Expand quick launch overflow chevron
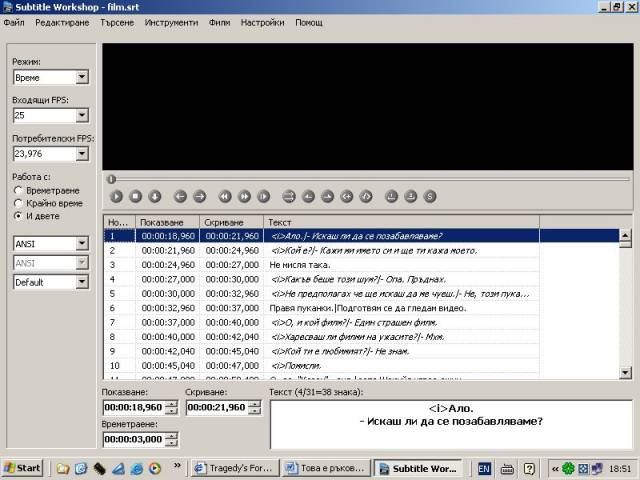Image resolution: width=640 pixels, height=480 pixels. 177,465
